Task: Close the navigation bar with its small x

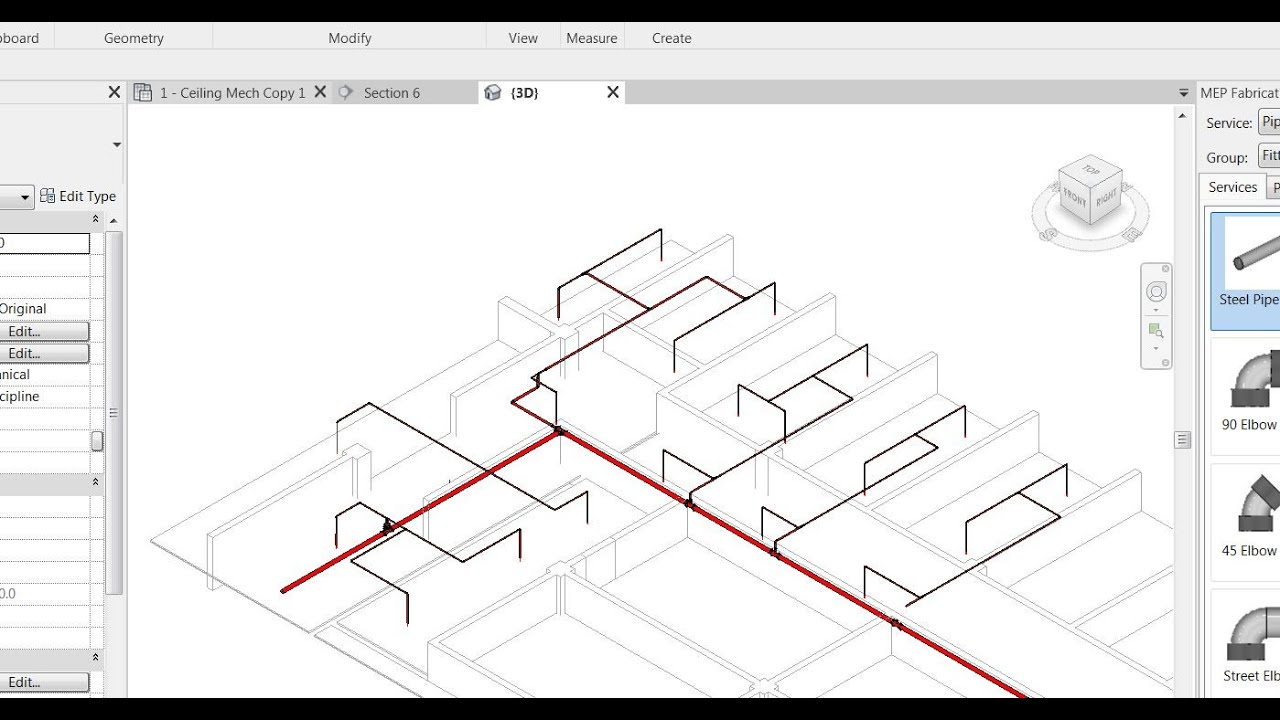Action: 1167,269
